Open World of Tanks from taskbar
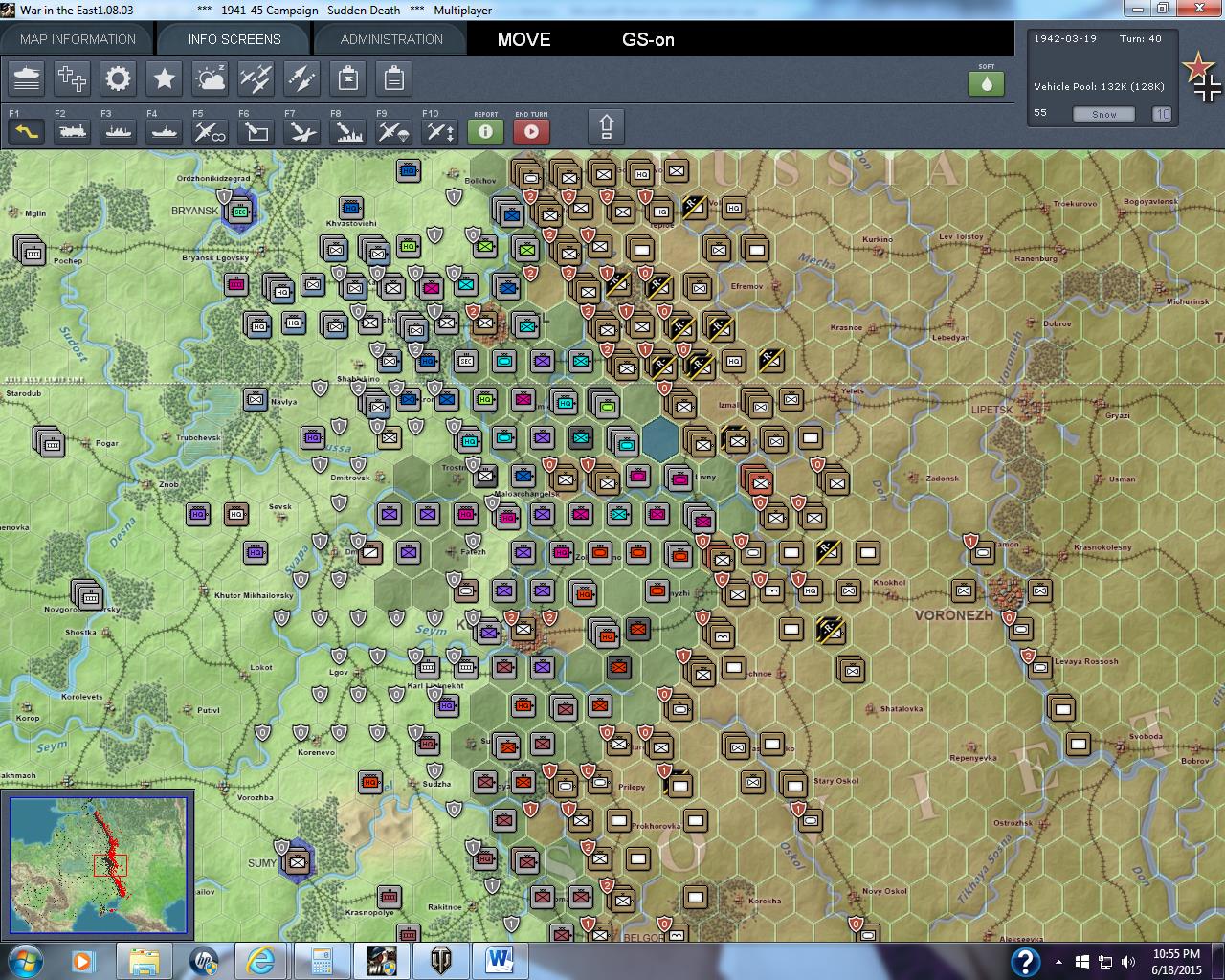1225x980 pixels. pyautogui.click(x=441, y=960)
